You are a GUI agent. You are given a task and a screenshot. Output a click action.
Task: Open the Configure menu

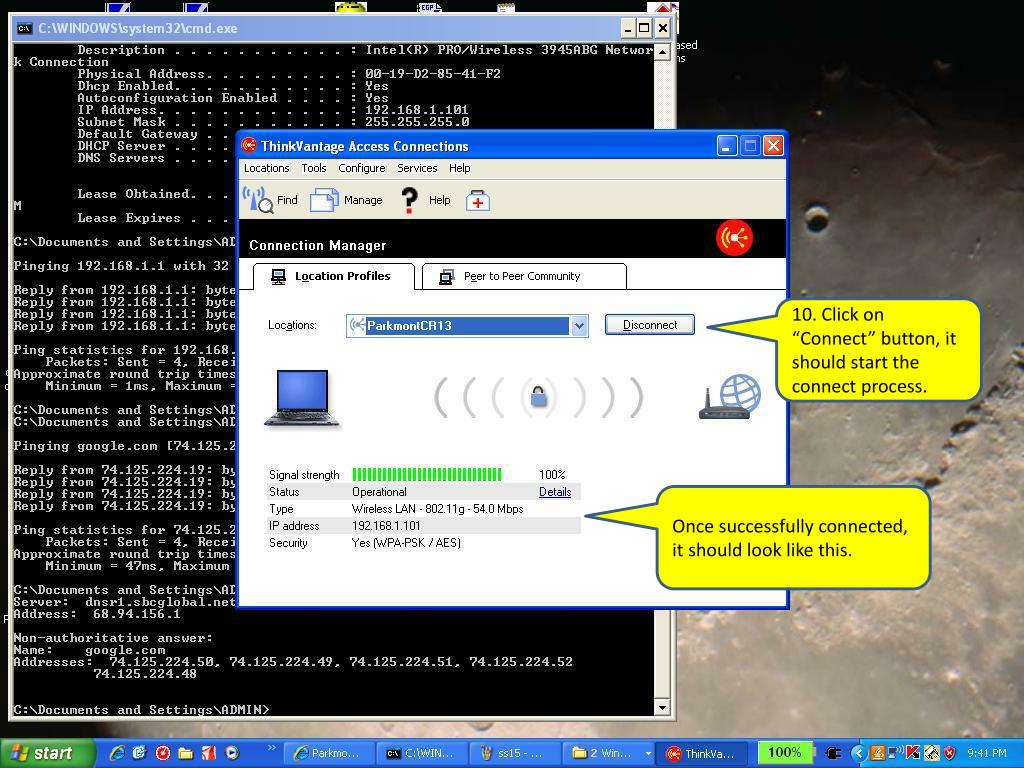coord(362,168)
